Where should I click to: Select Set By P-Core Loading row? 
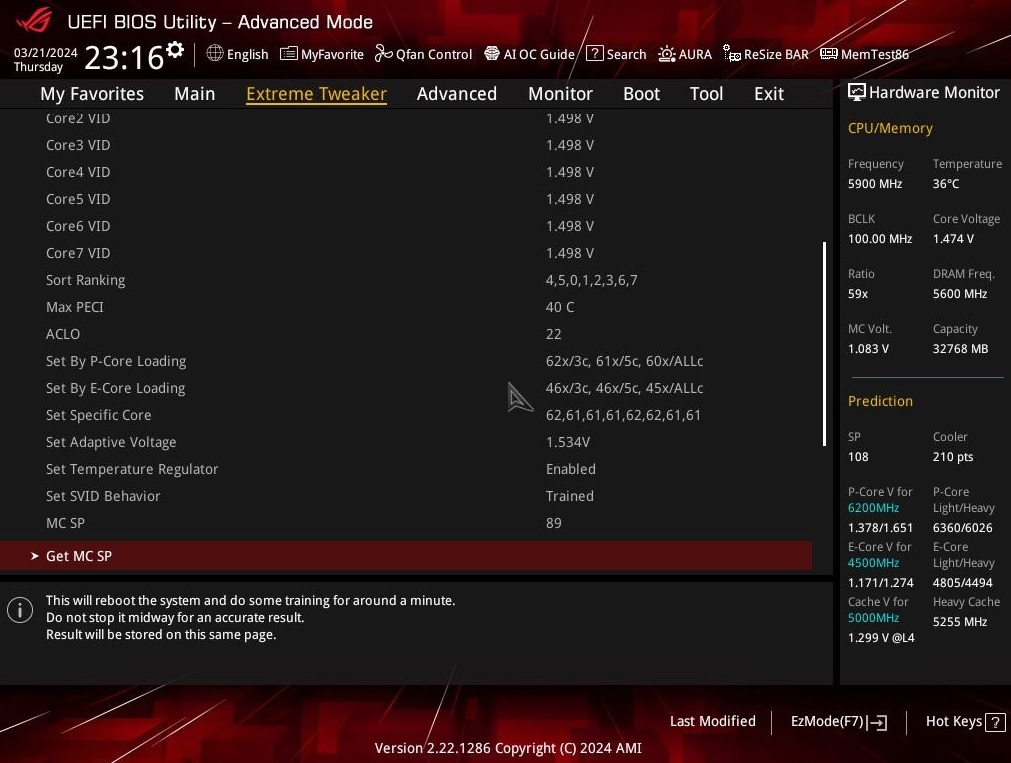coord(406,361)
